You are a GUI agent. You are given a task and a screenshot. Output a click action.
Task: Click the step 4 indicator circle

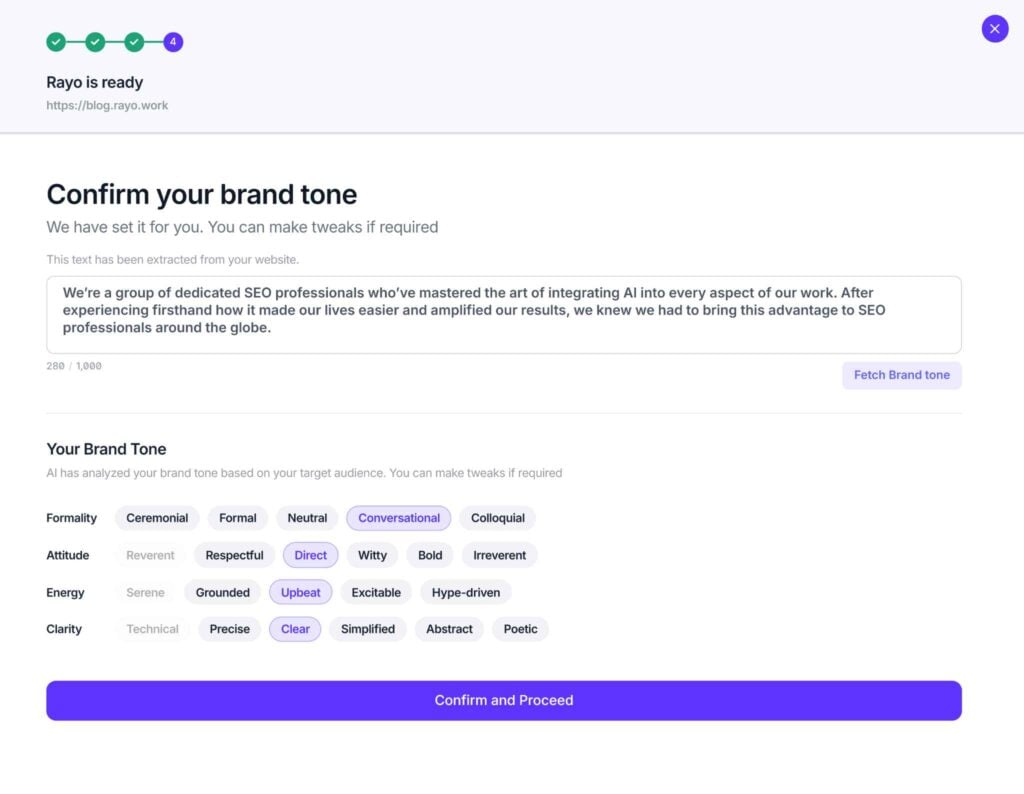(173, 42)
